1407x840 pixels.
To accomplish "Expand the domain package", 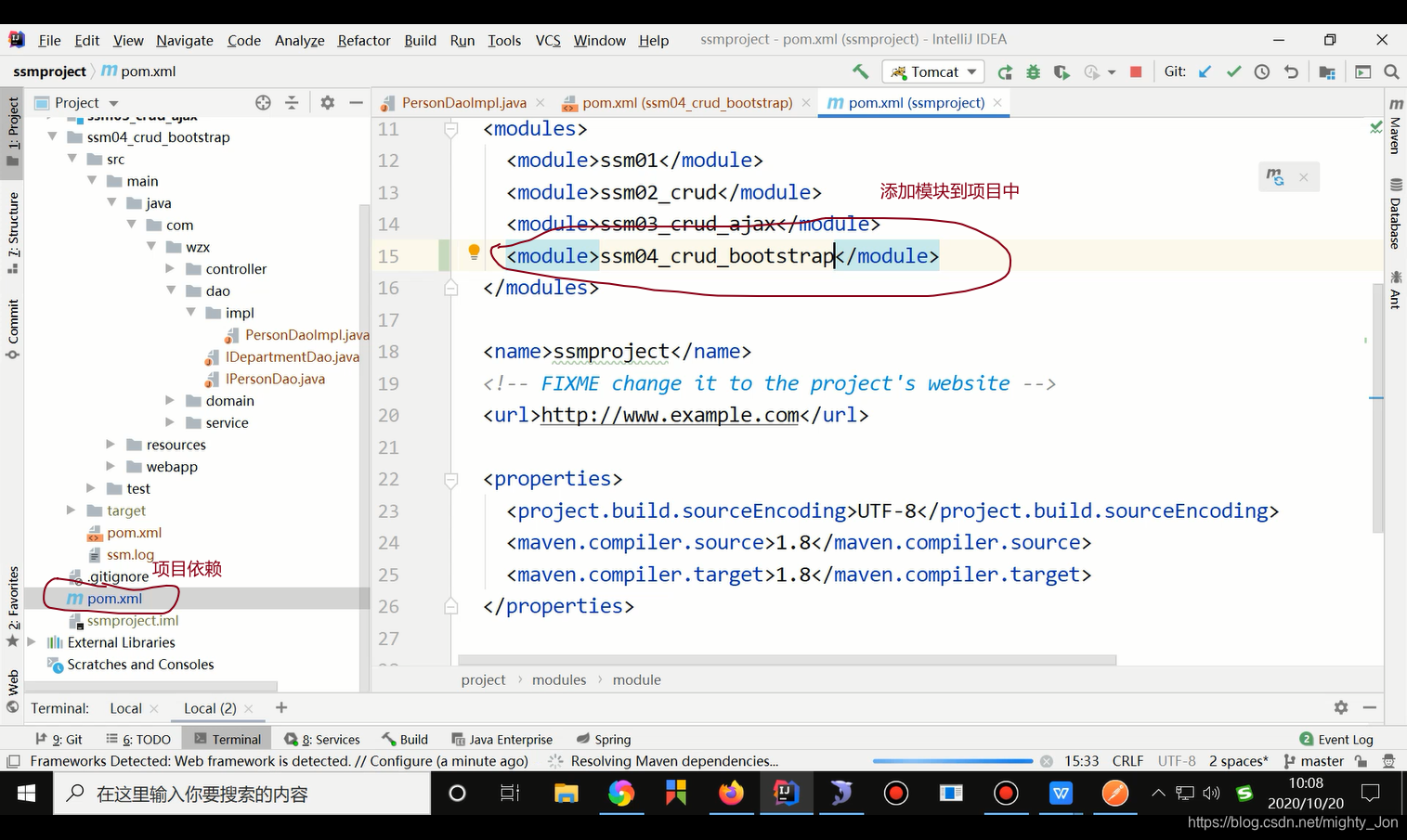I will [x=170, y=400].
